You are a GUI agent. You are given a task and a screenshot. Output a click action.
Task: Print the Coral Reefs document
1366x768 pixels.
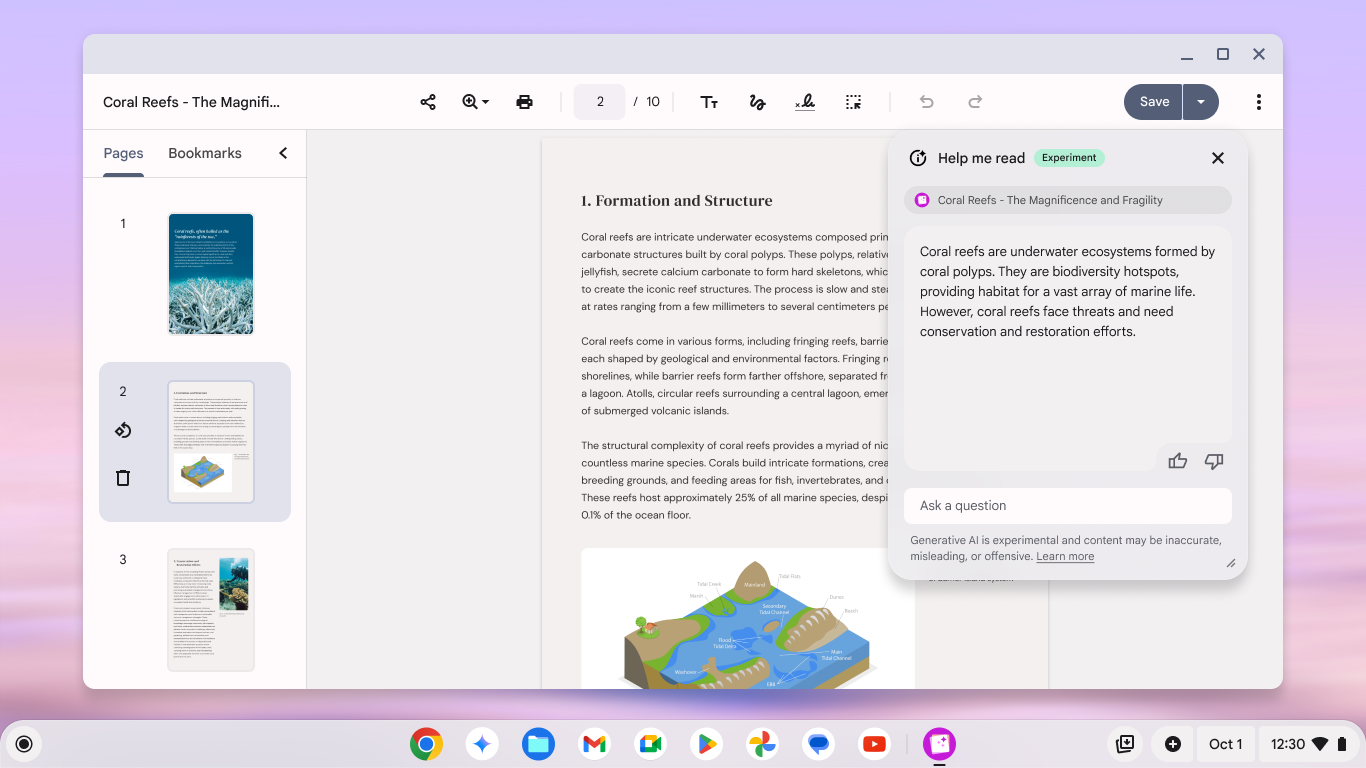point(525,101)
